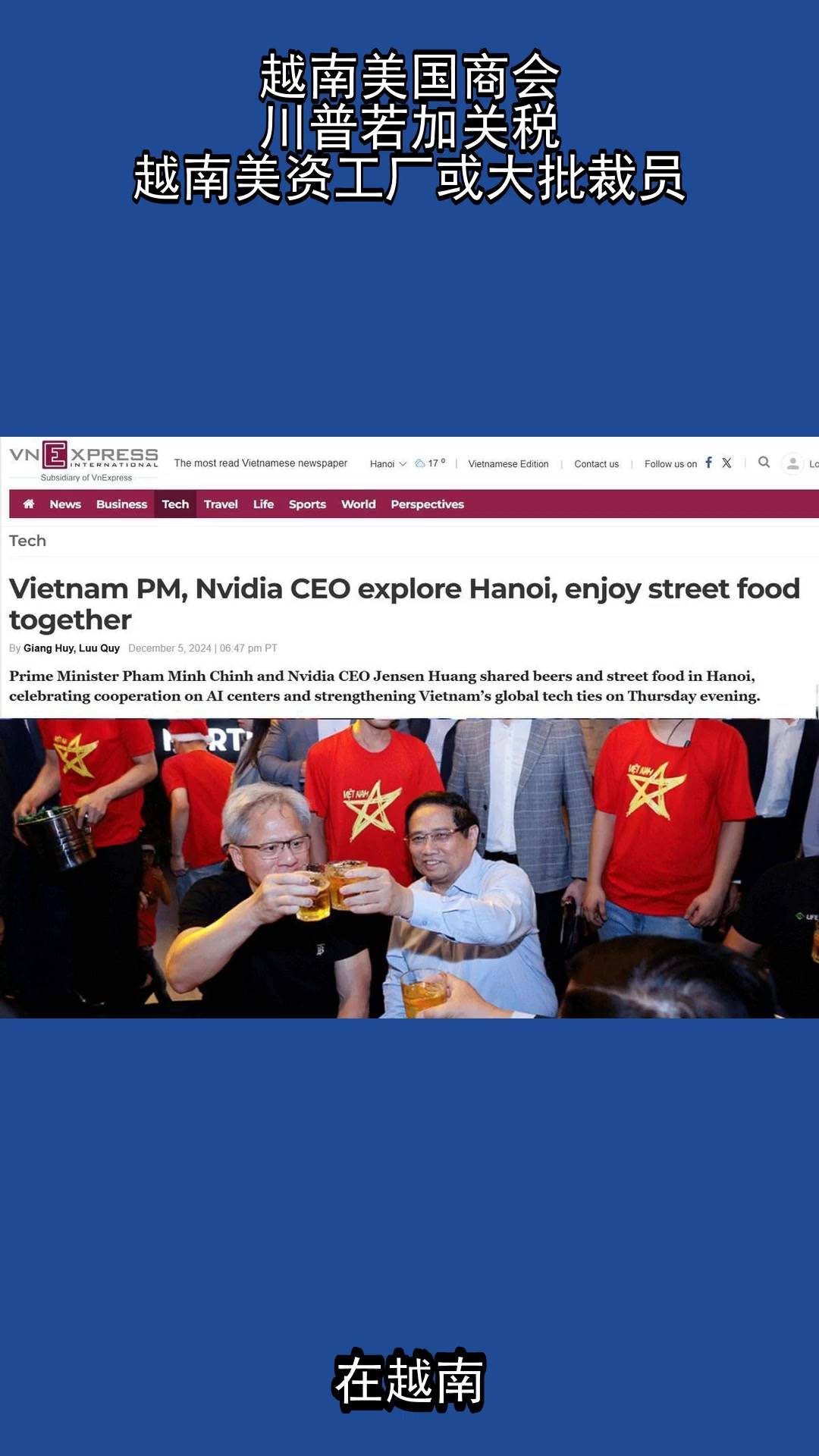Click the user account avatar icon
Screen dimensions: 819x1456
(792, 463)
